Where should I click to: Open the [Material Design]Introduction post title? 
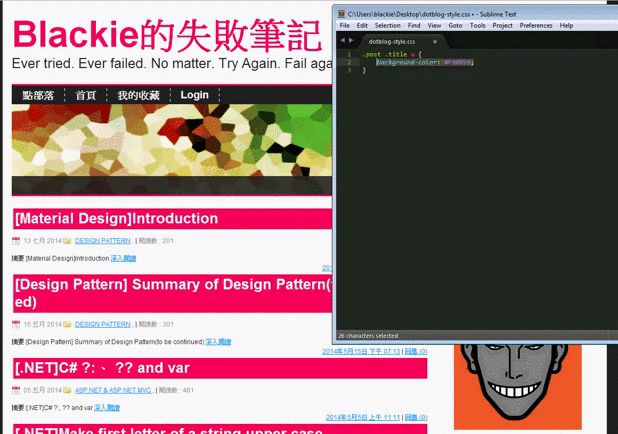[x=116, y=218]
